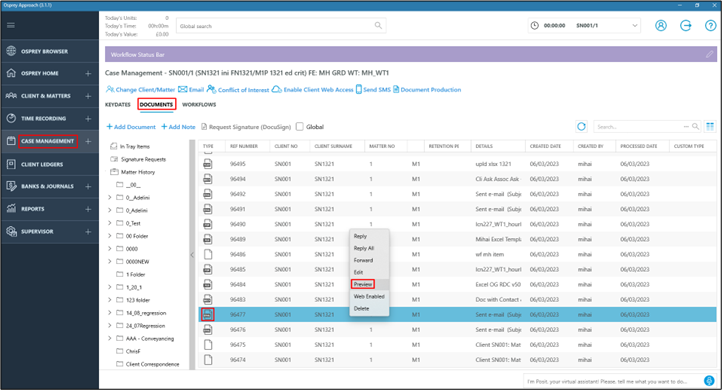Click the Email link
722x390 pixels.
[x=191, y=89]
